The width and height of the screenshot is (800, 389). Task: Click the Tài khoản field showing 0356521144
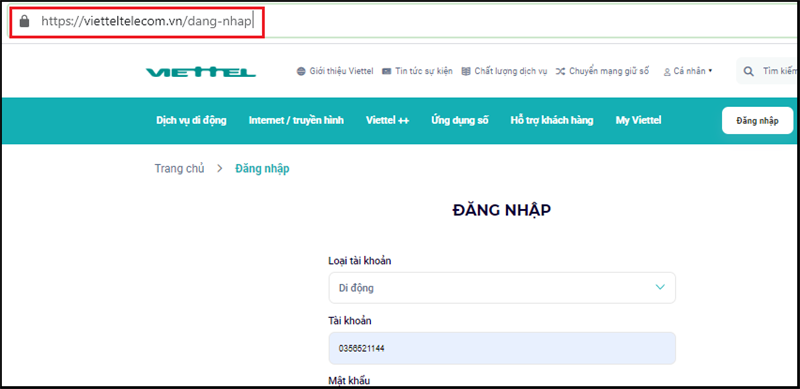click(502, 348)
